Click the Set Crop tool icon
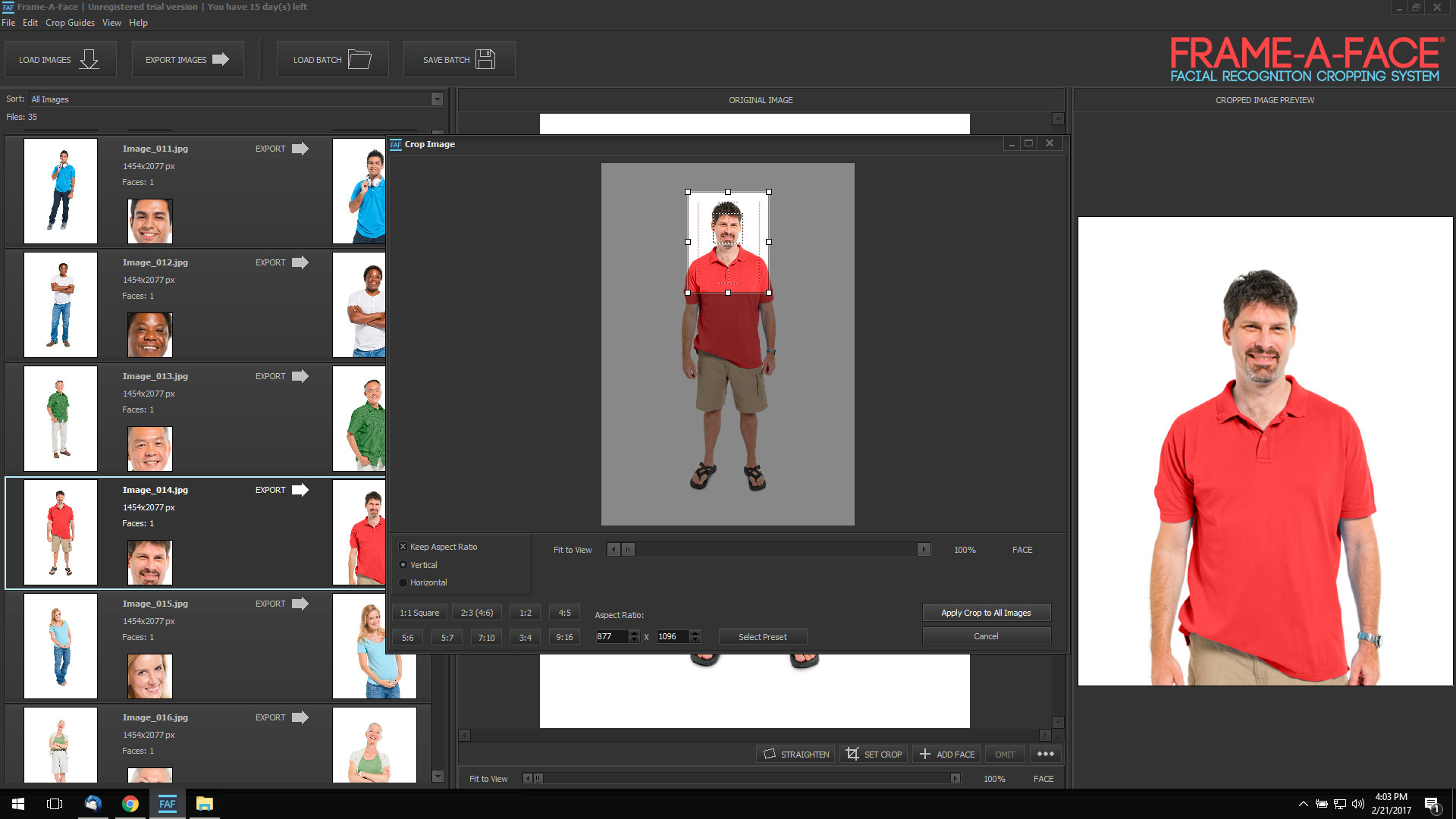Screen dimensions: 1456x819 pos(852,754)
